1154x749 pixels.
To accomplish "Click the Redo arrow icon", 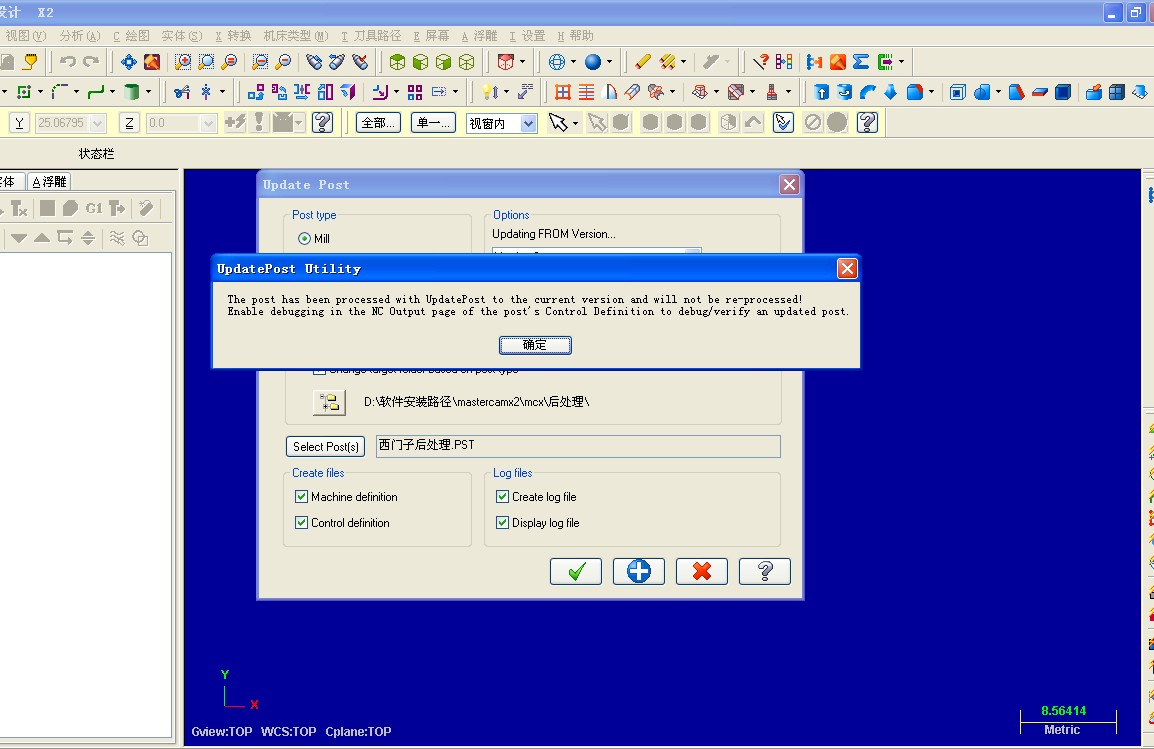I will (91, 62).
